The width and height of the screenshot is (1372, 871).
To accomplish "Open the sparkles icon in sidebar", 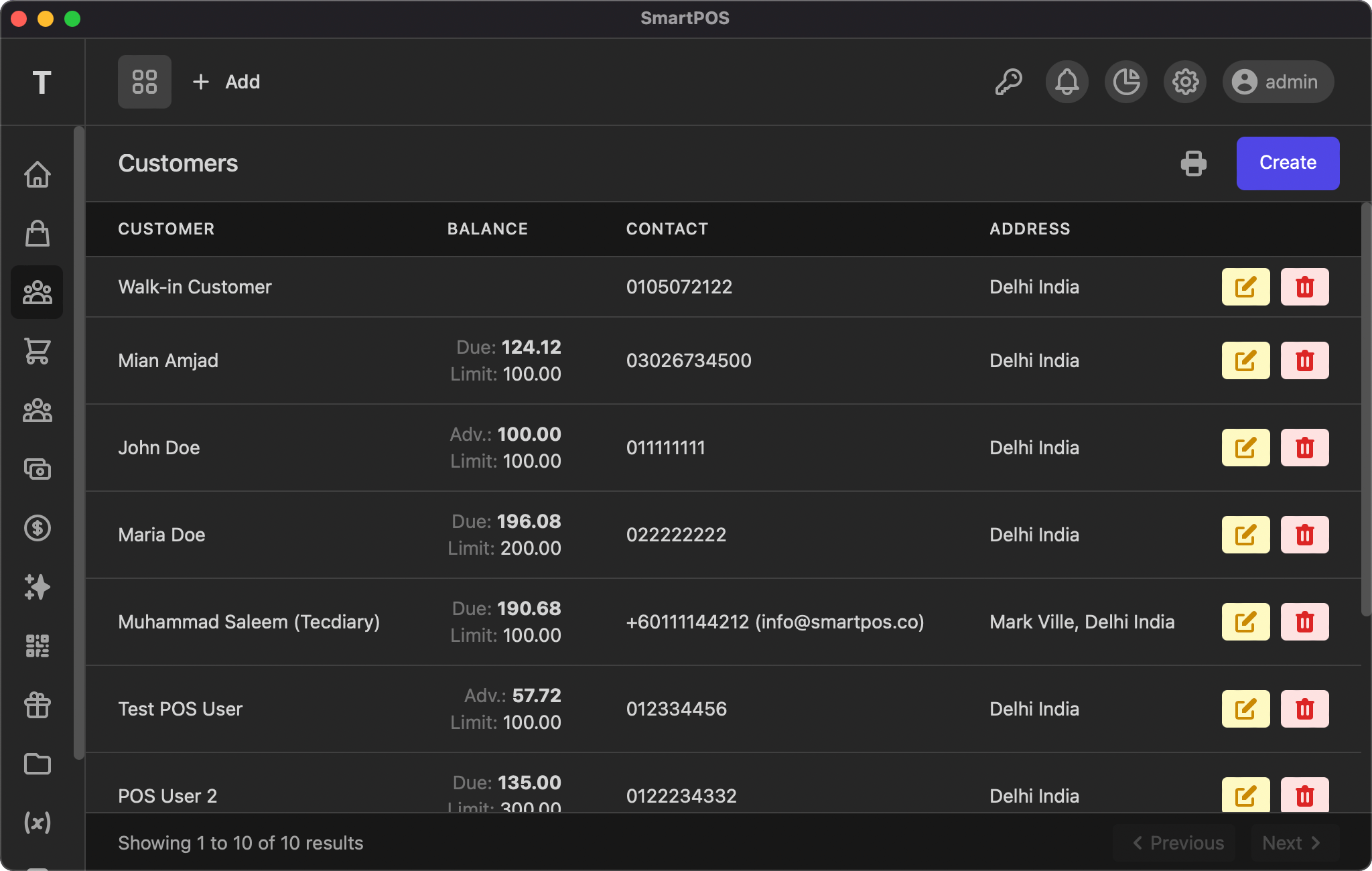I will 38,587.
